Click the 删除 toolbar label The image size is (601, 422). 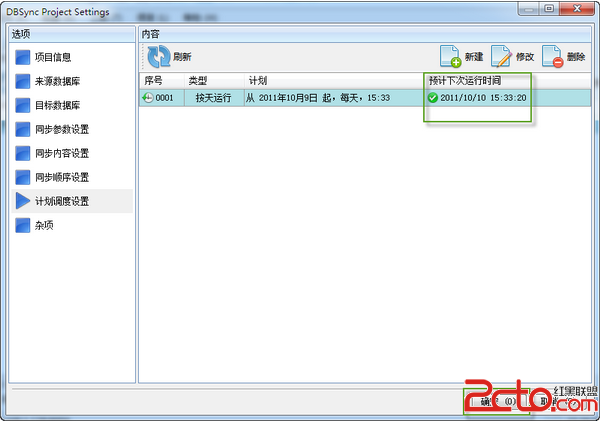pyautogui.click(x=576, y=57)
